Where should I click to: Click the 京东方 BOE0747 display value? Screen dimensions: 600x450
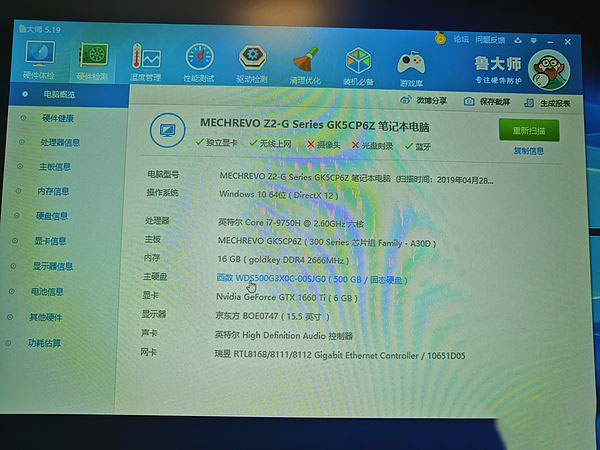(272, 316)
